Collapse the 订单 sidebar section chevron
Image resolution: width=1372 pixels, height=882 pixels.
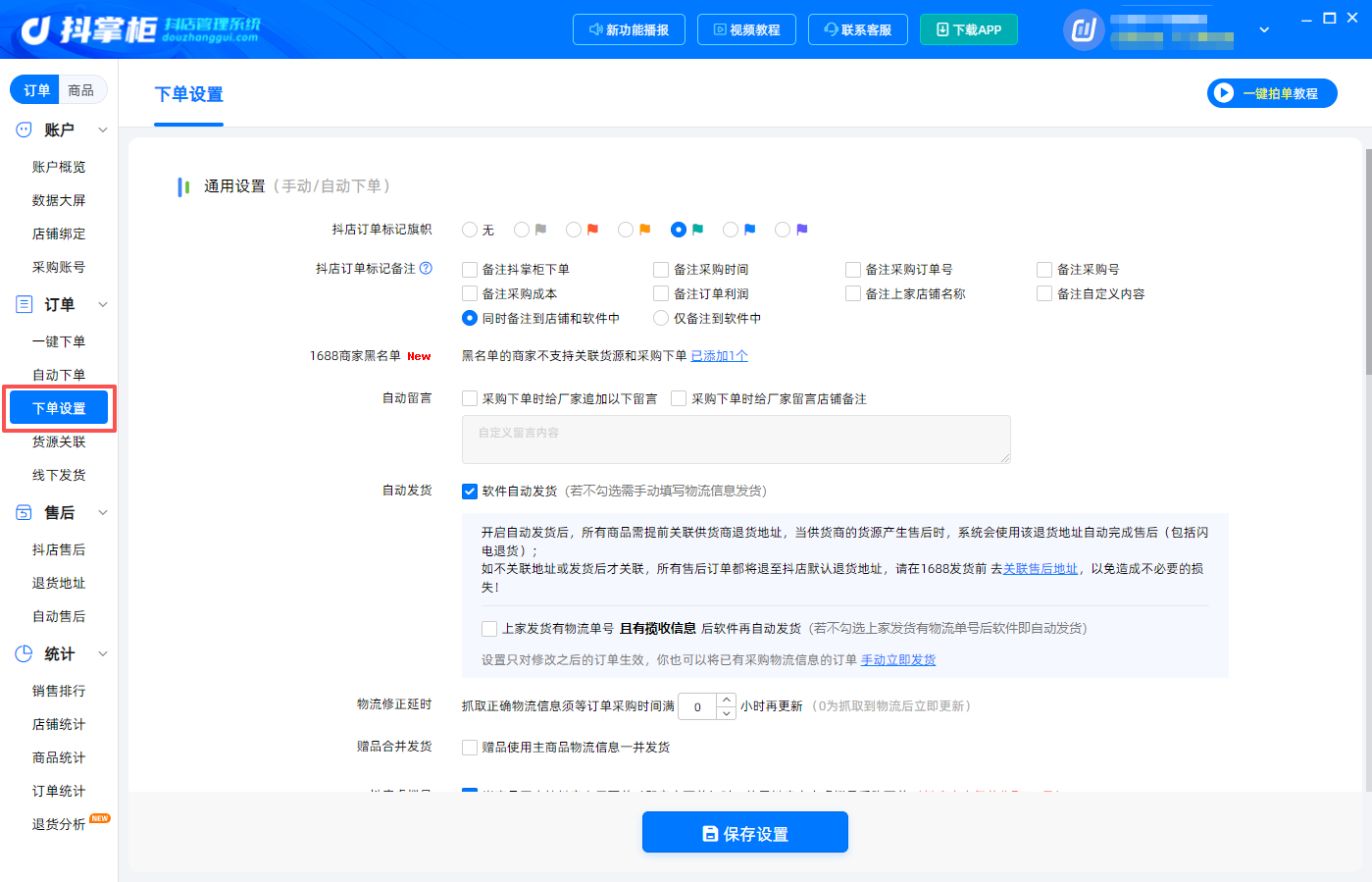click(x=103, y=304)
